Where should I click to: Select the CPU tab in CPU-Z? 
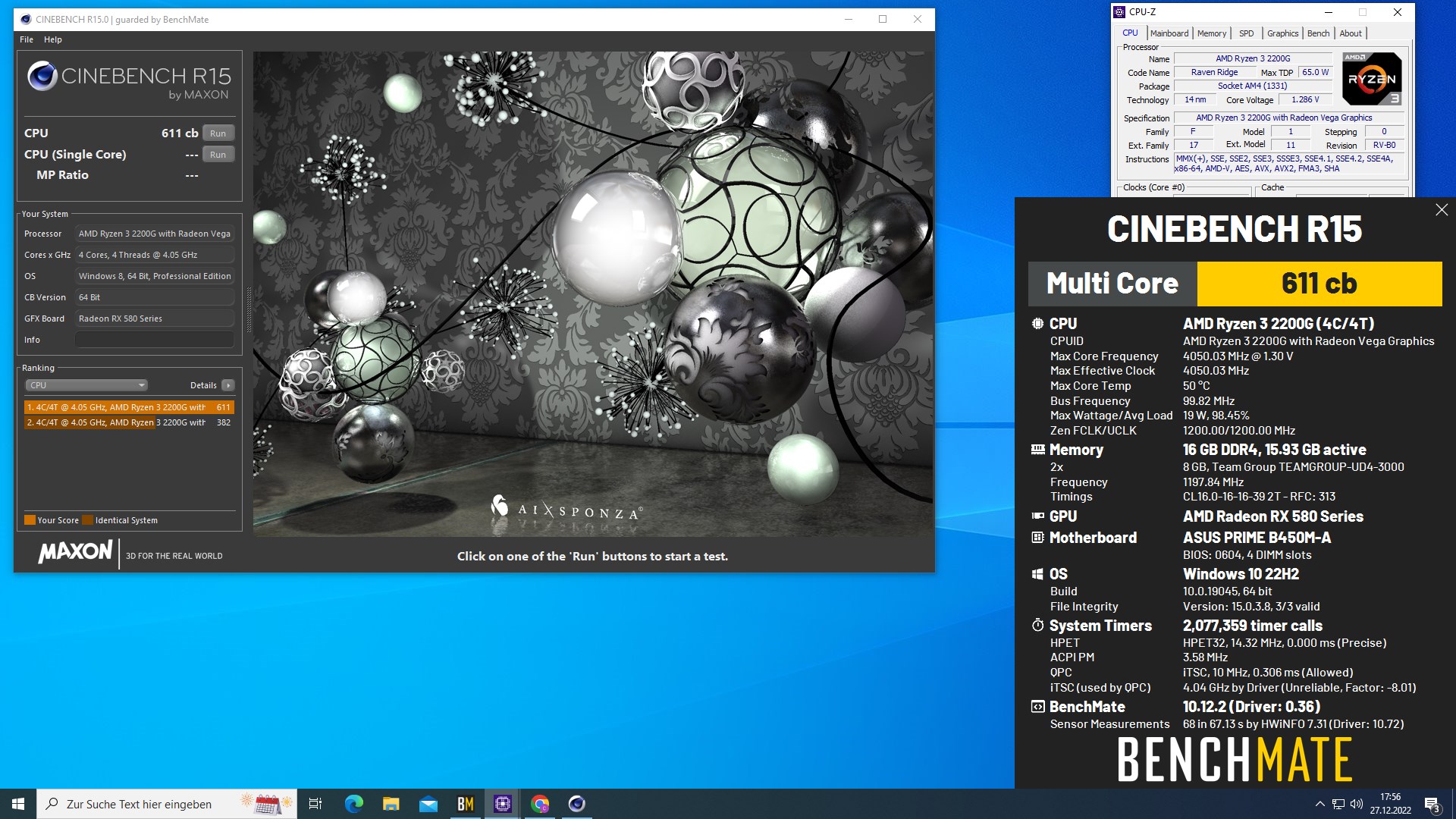tap(1130, 33)
